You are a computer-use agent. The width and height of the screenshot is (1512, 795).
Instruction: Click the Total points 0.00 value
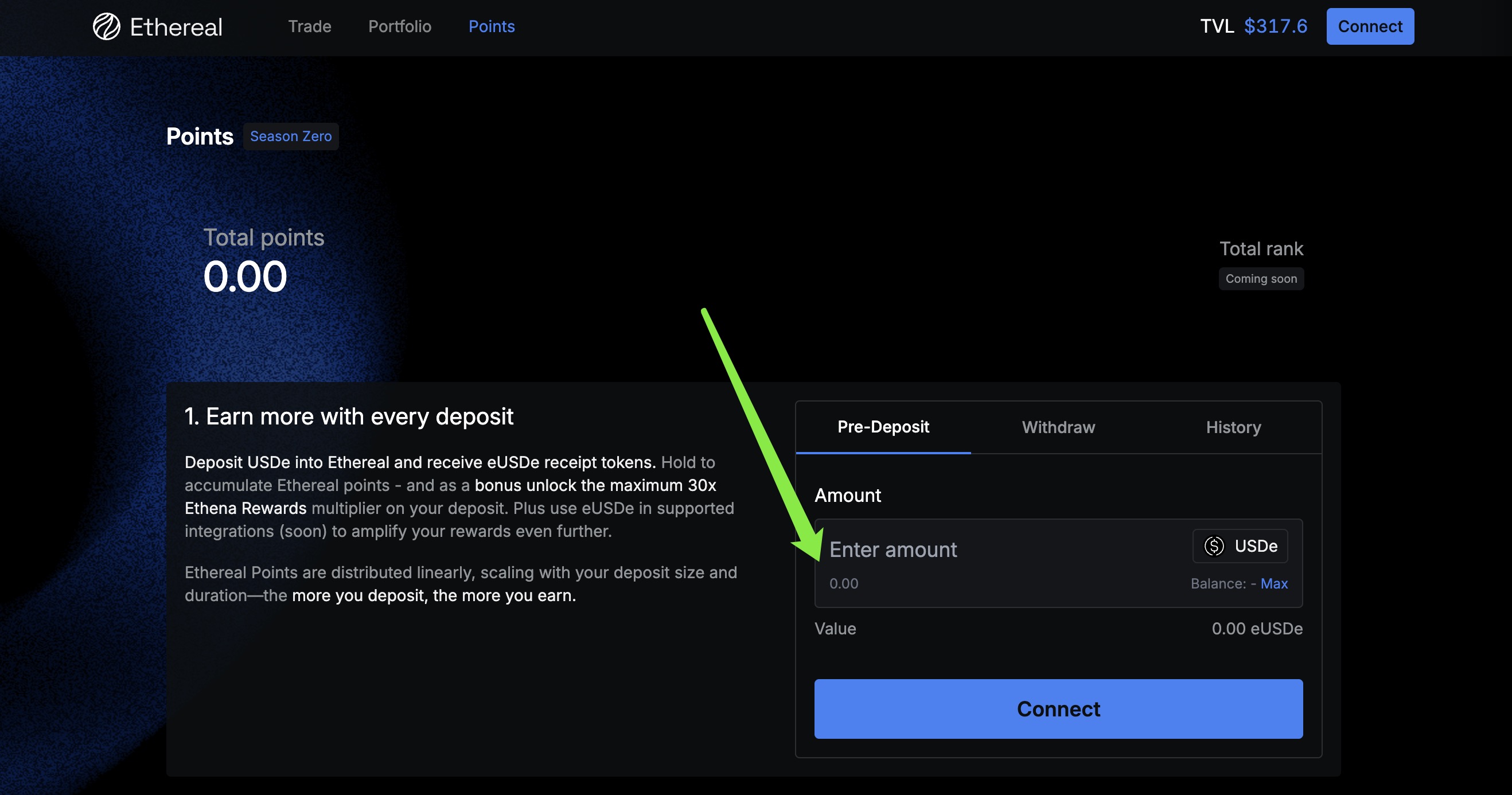245,276
